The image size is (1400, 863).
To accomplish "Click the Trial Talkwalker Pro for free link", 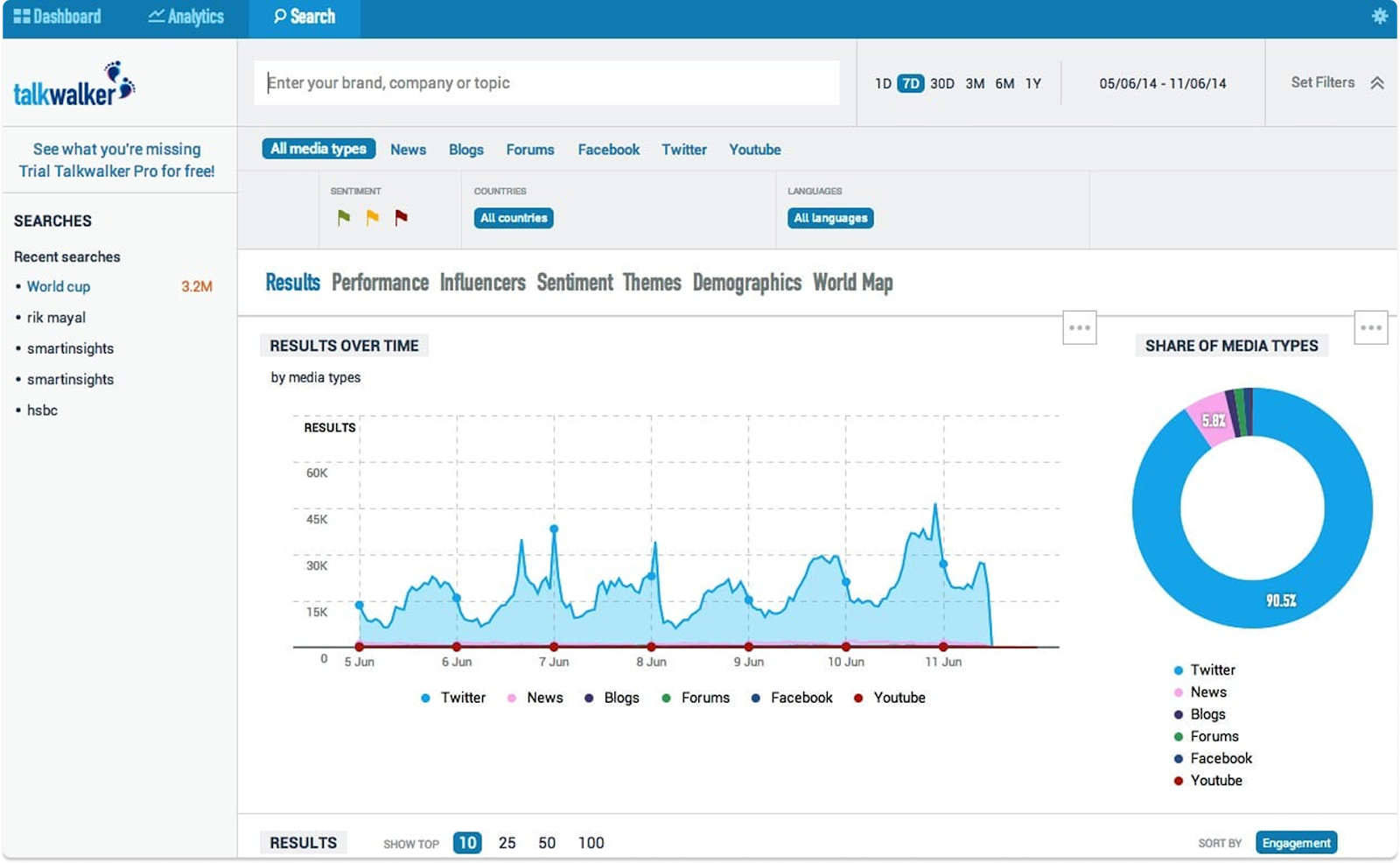I will point(116,172).
